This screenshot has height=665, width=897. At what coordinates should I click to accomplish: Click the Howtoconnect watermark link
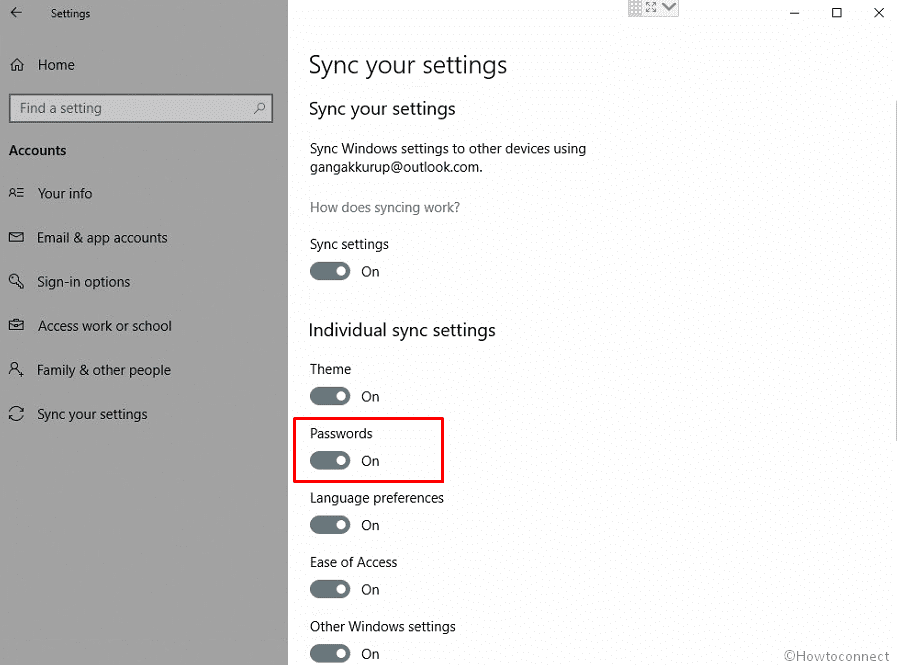tap(837, 655)
